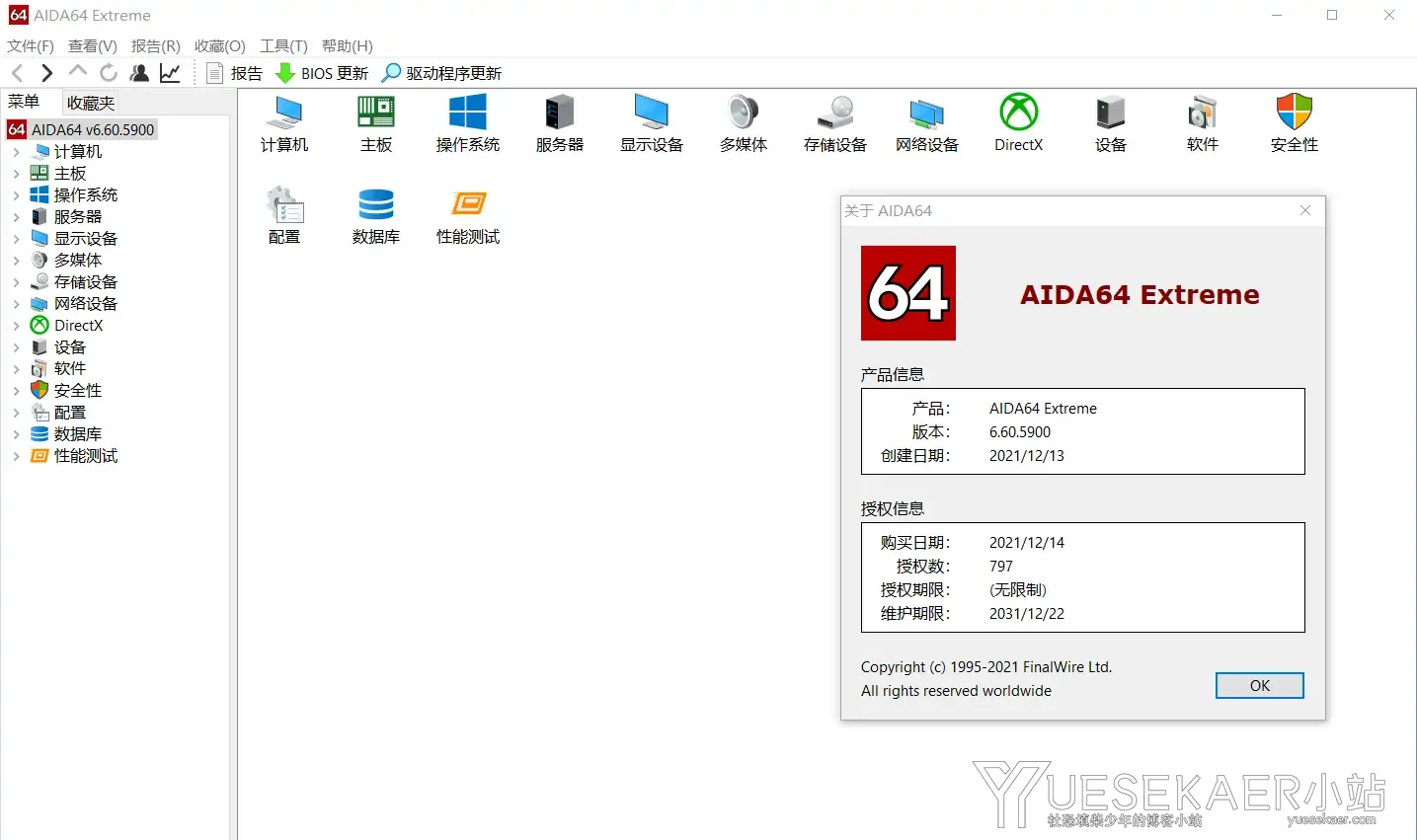
Task: Open the 帮助(H) menu
Action: pos(348,45)
